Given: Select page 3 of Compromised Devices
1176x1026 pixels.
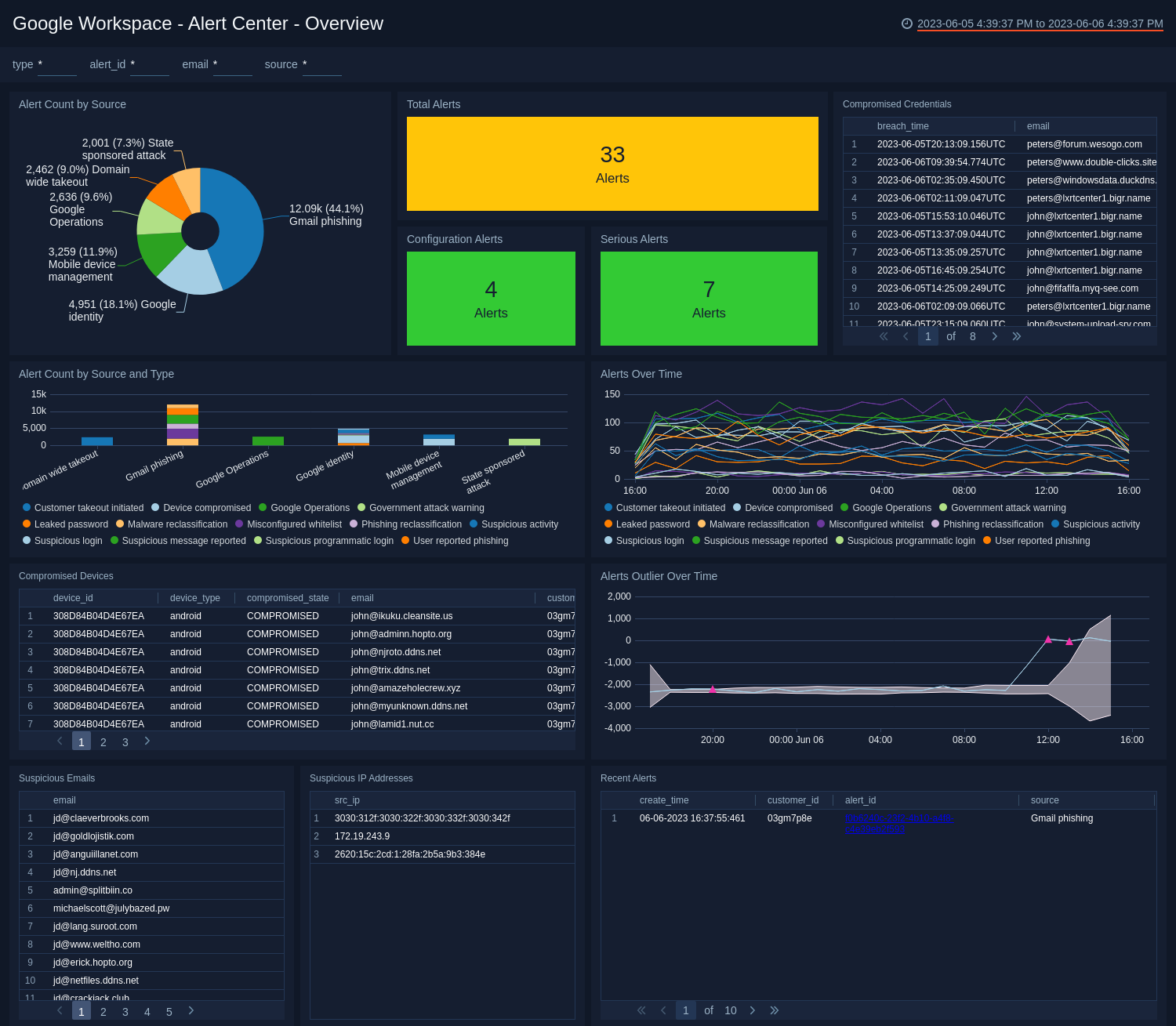Looking at the screenshot, I should click(x=125, y=741).
